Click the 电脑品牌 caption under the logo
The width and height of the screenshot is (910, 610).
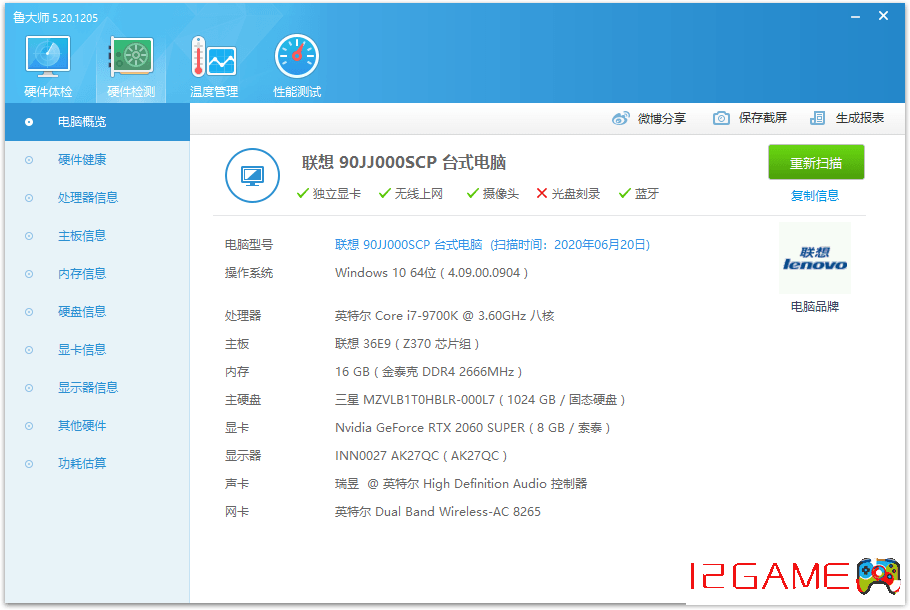[815, 306]
